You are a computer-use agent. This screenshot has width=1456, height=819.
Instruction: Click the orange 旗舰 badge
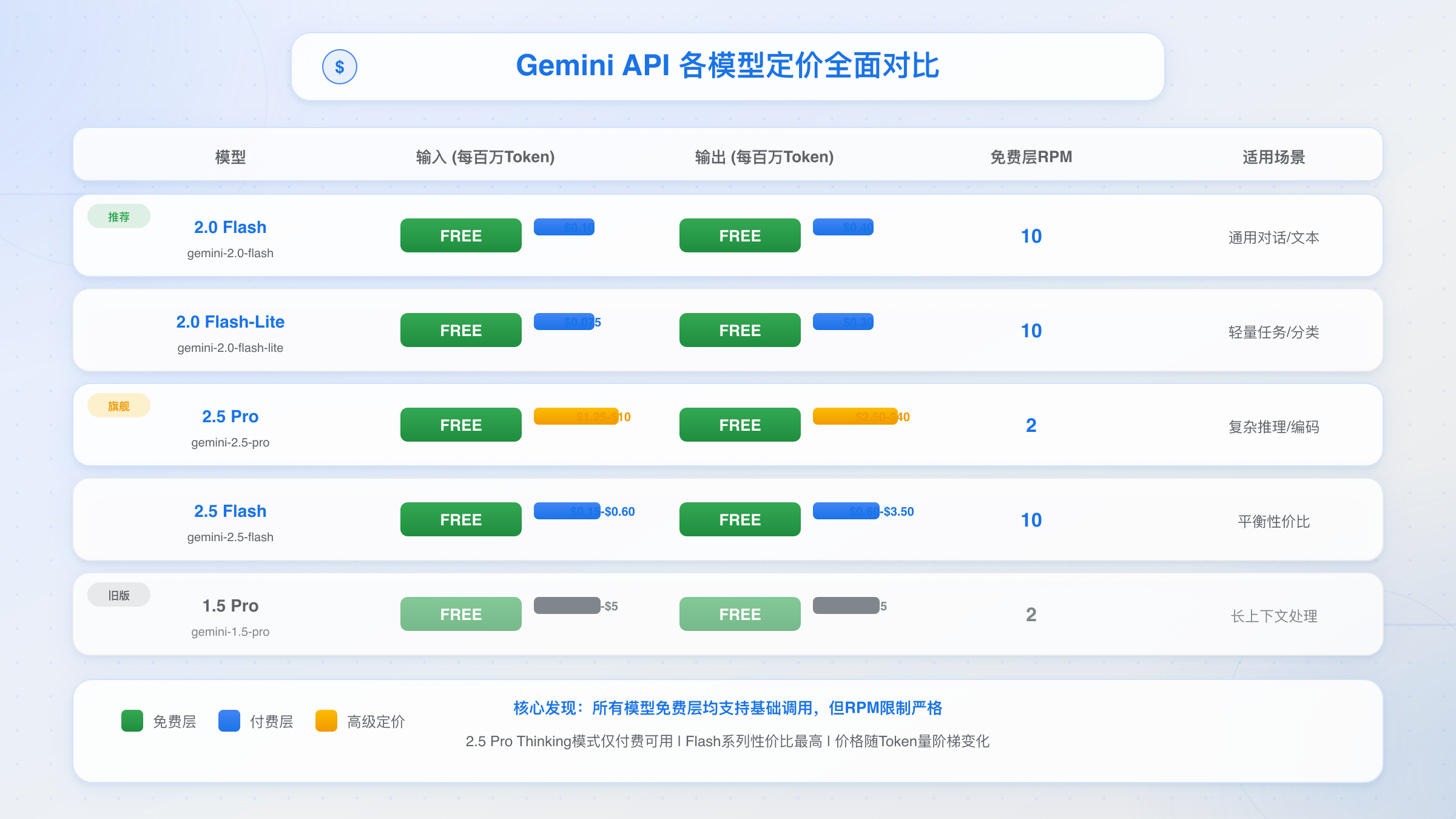119,406
